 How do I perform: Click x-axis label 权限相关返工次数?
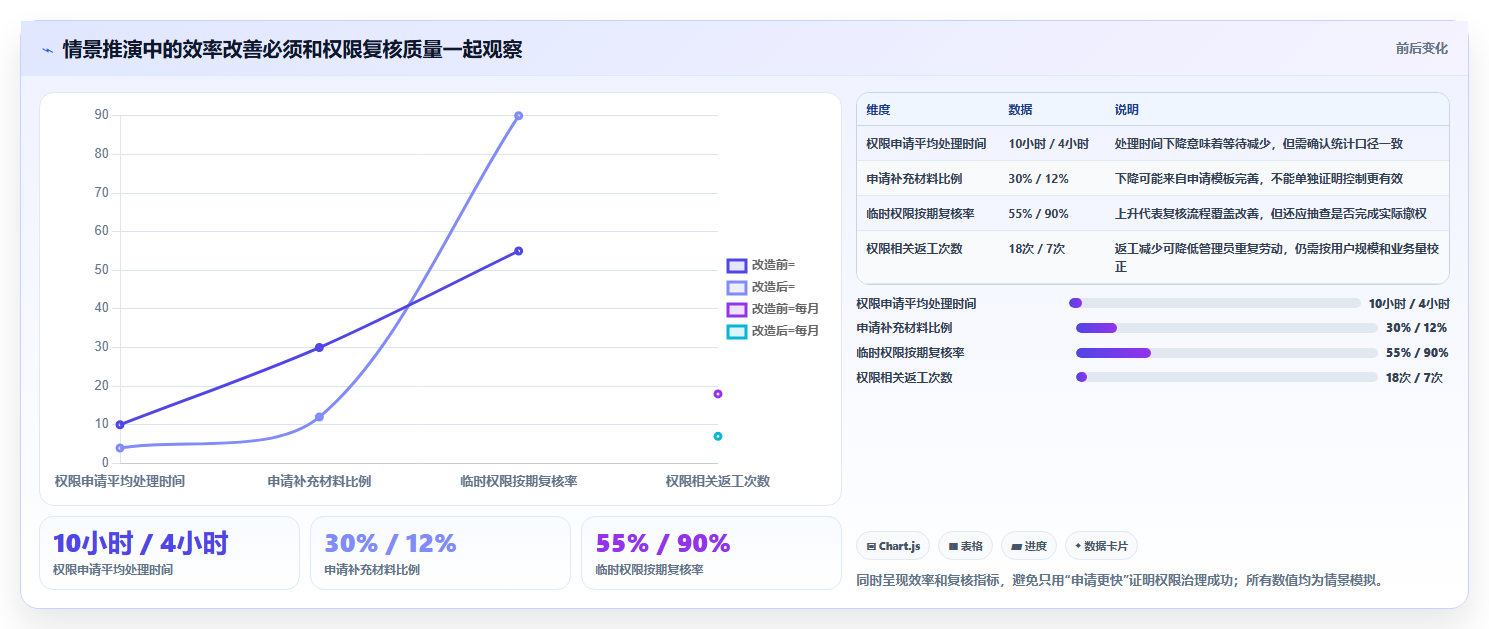point(718,481)
